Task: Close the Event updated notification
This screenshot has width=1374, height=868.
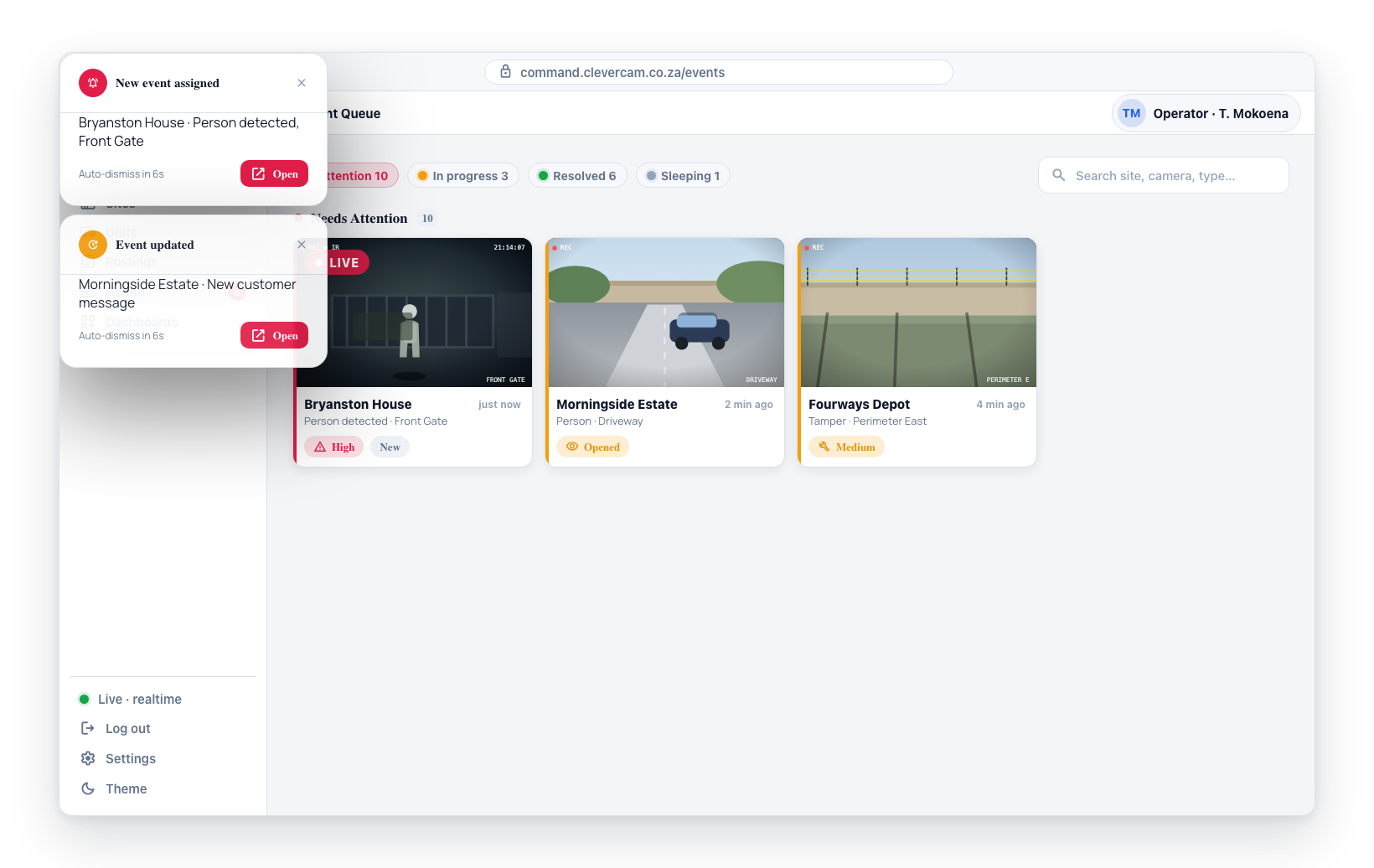Action: [302, 245]
